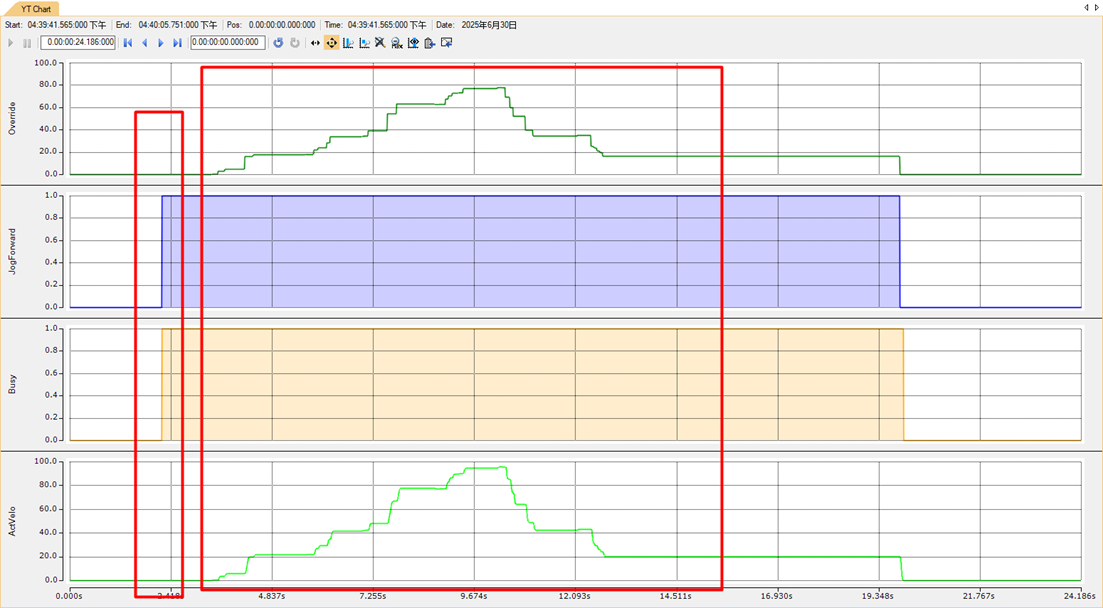
Task: Toggle the horizontal pan double-arrow tool
Action: click(315, 43)
